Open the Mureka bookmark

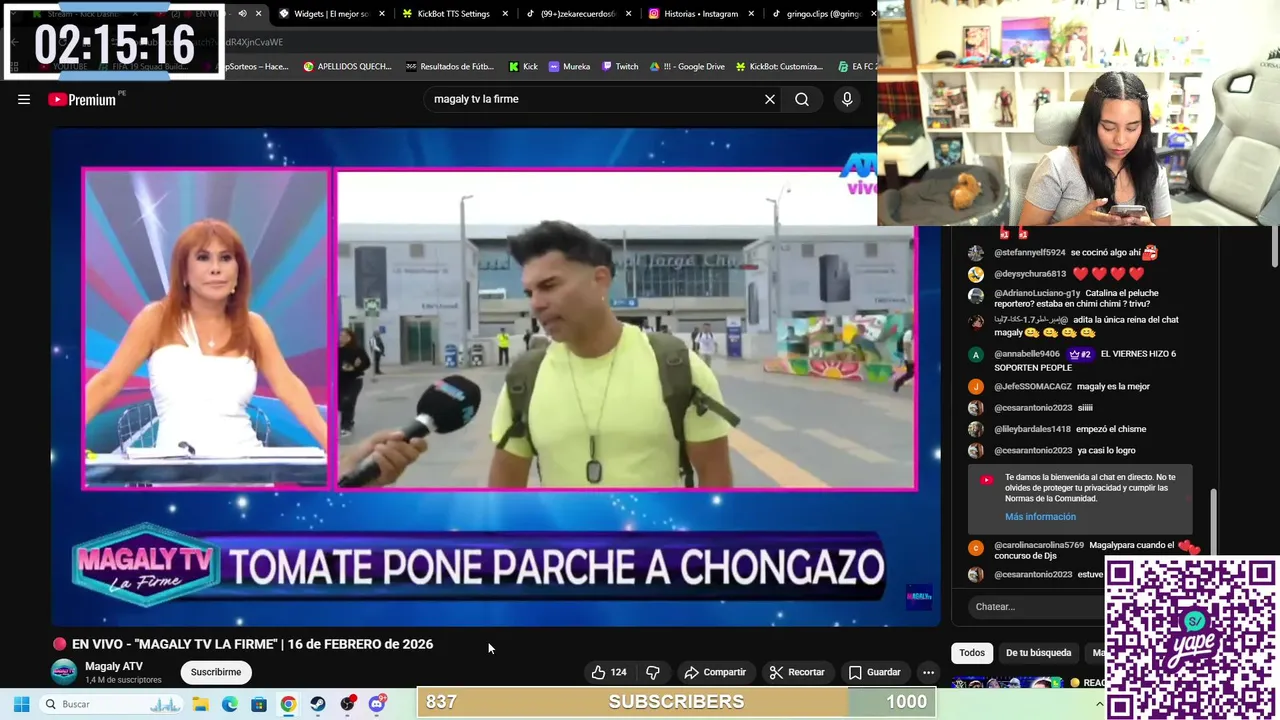[x=569, y=67]
